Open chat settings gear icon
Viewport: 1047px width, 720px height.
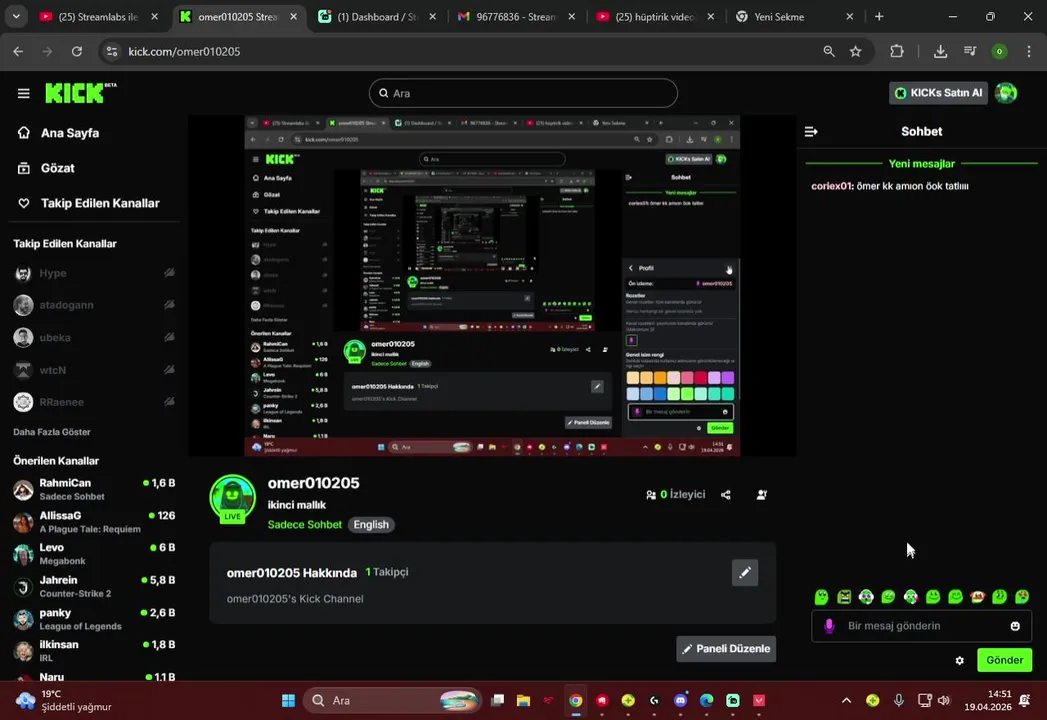(960, 661)
